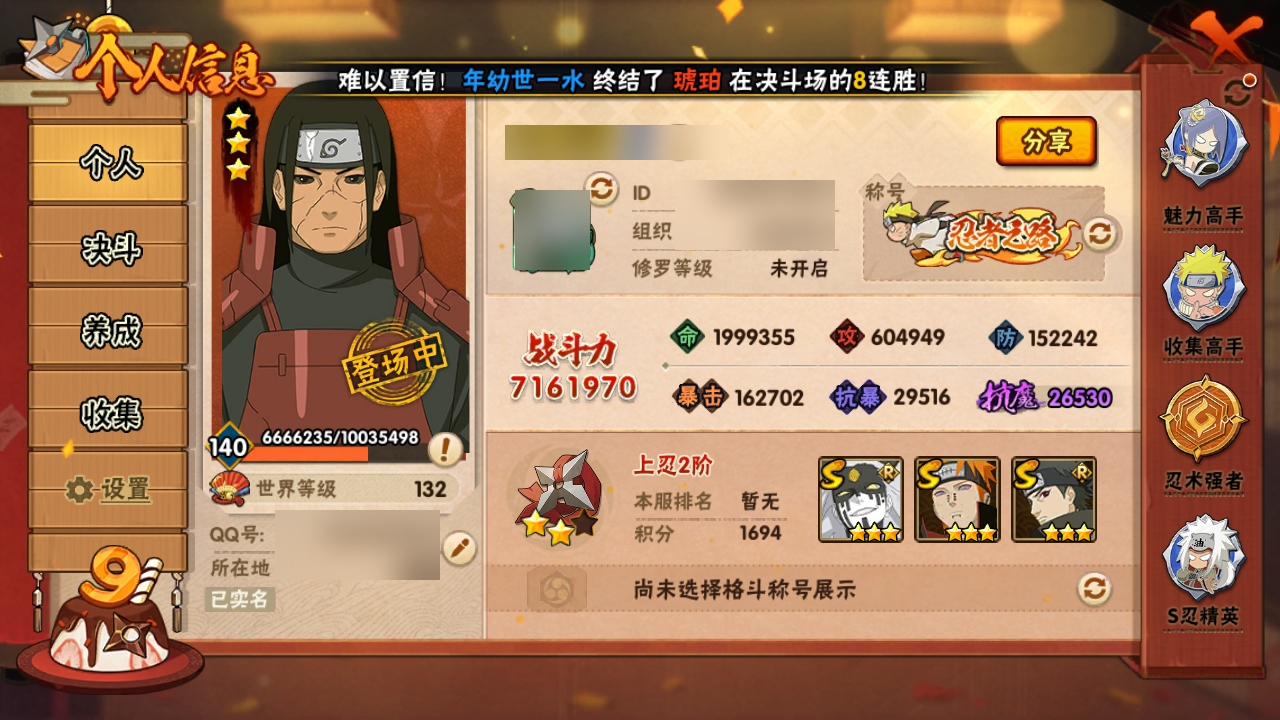Open the S忍精英 Jiraiya badge

pyautogui.click(x=1203, y=557)
